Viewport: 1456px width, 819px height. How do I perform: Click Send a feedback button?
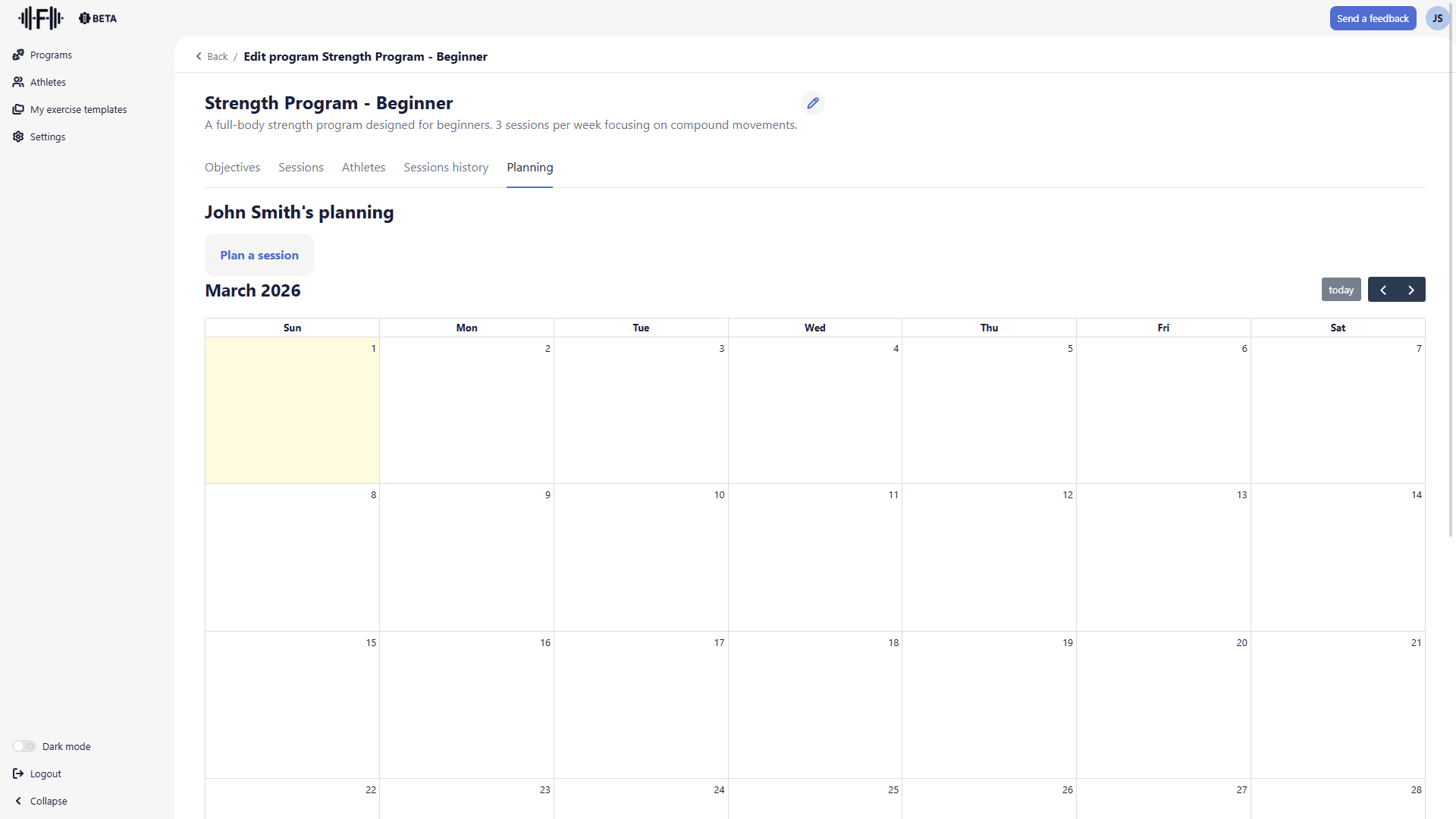click(1373, 18)
